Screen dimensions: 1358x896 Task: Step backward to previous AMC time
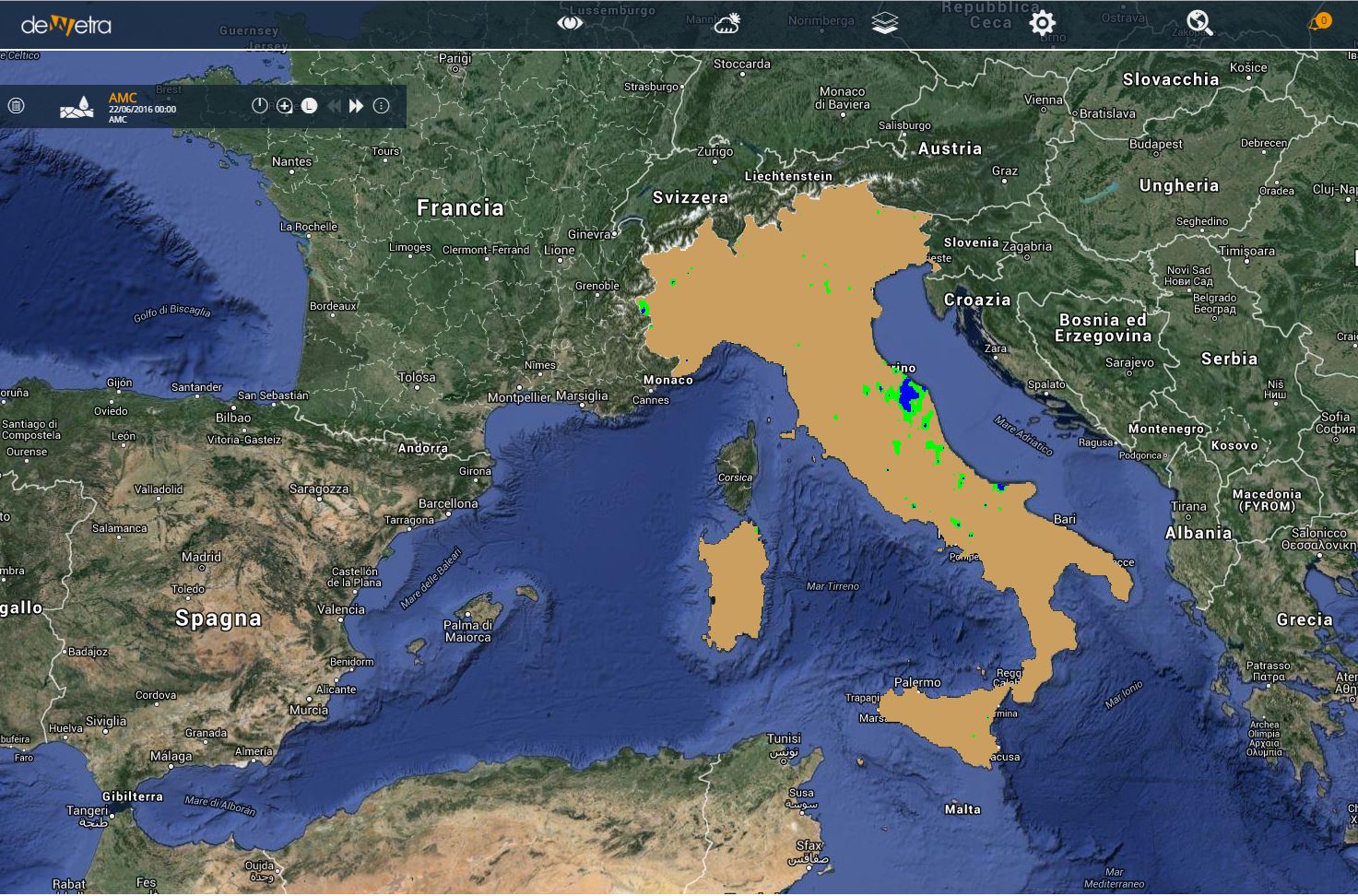pos(334,106)
